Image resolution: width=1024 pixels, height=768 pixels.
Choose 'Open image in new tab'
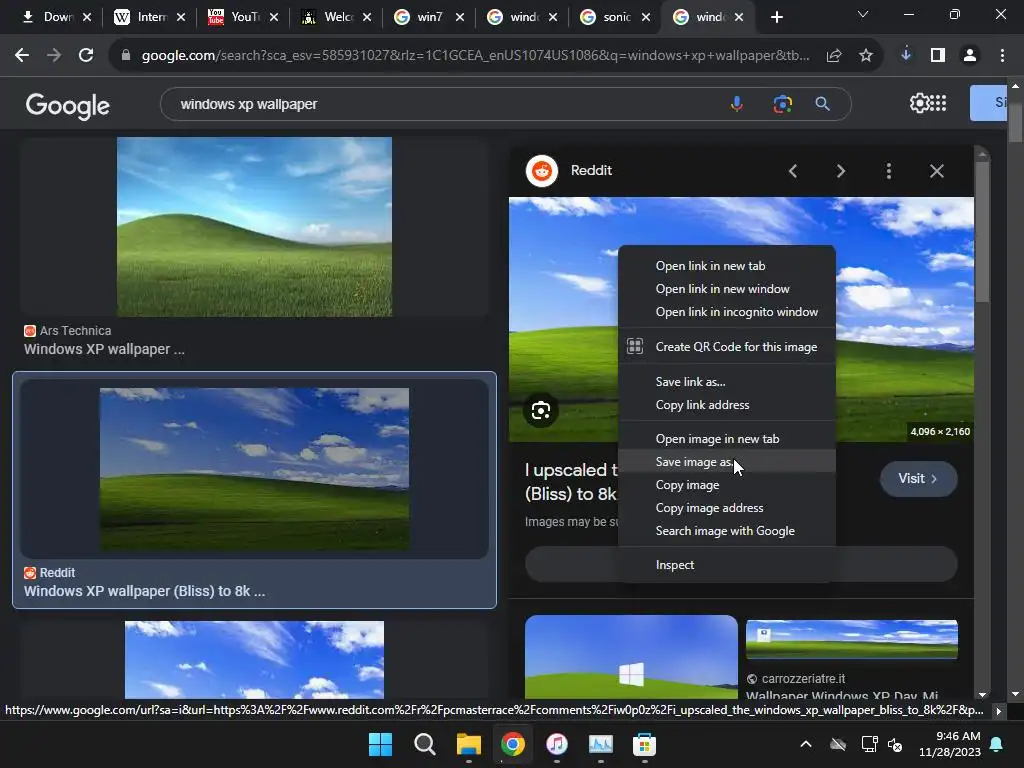click(727, 439)
